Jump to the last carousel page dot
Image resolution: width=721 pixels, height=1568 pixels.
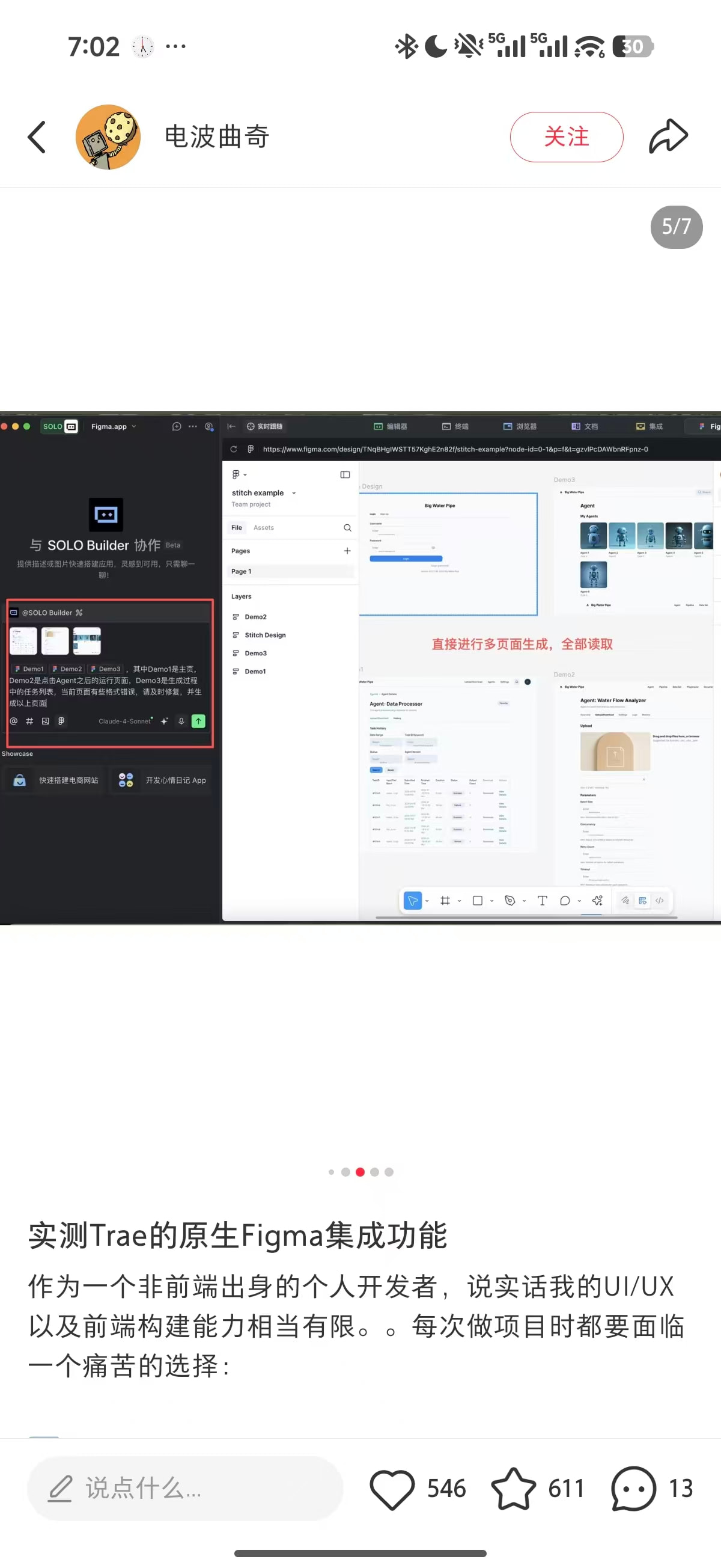(x=389, y=1172)
